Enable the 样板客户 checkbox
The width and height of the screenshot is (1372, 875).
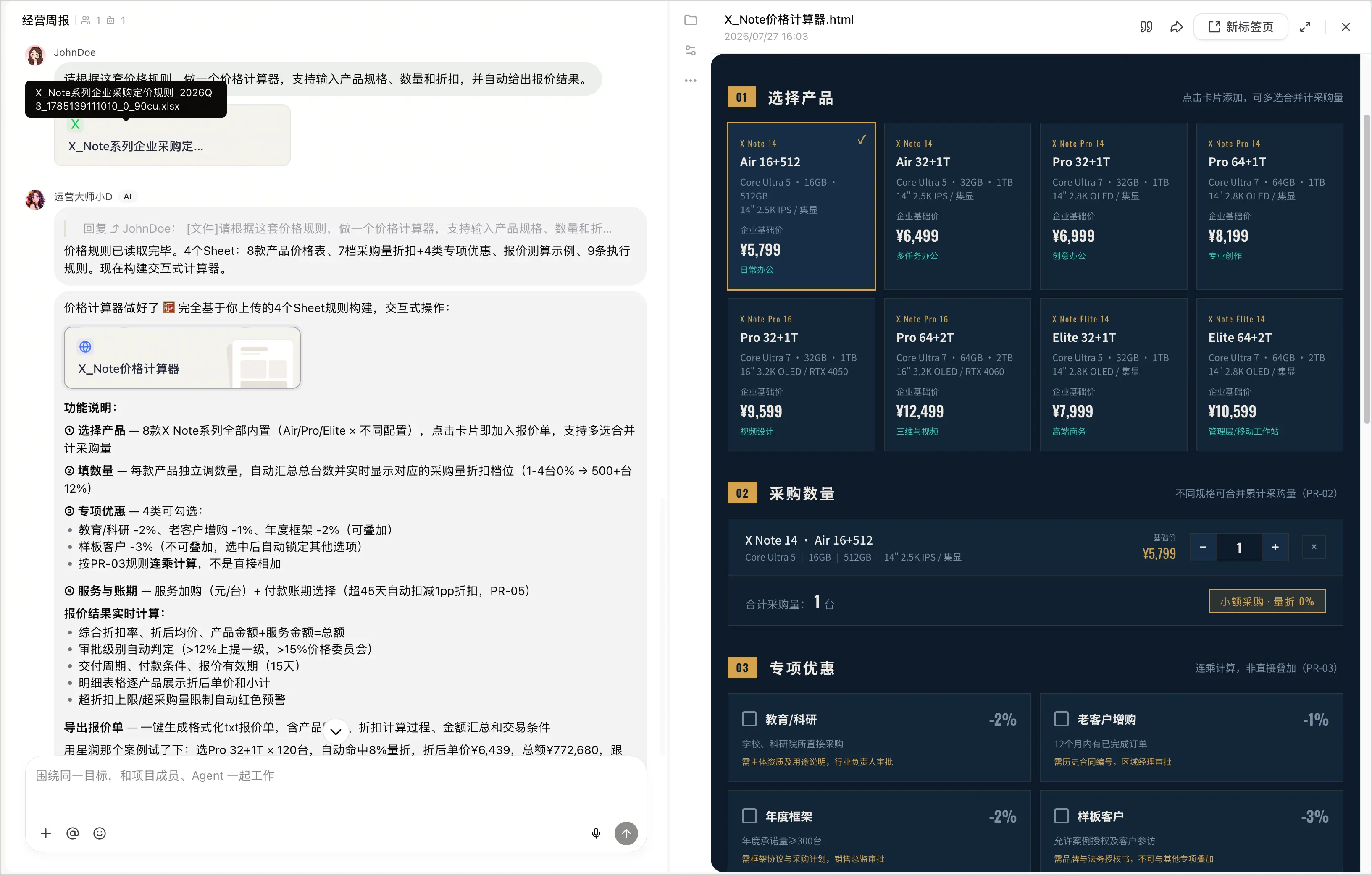click(x=1061, y=815)
